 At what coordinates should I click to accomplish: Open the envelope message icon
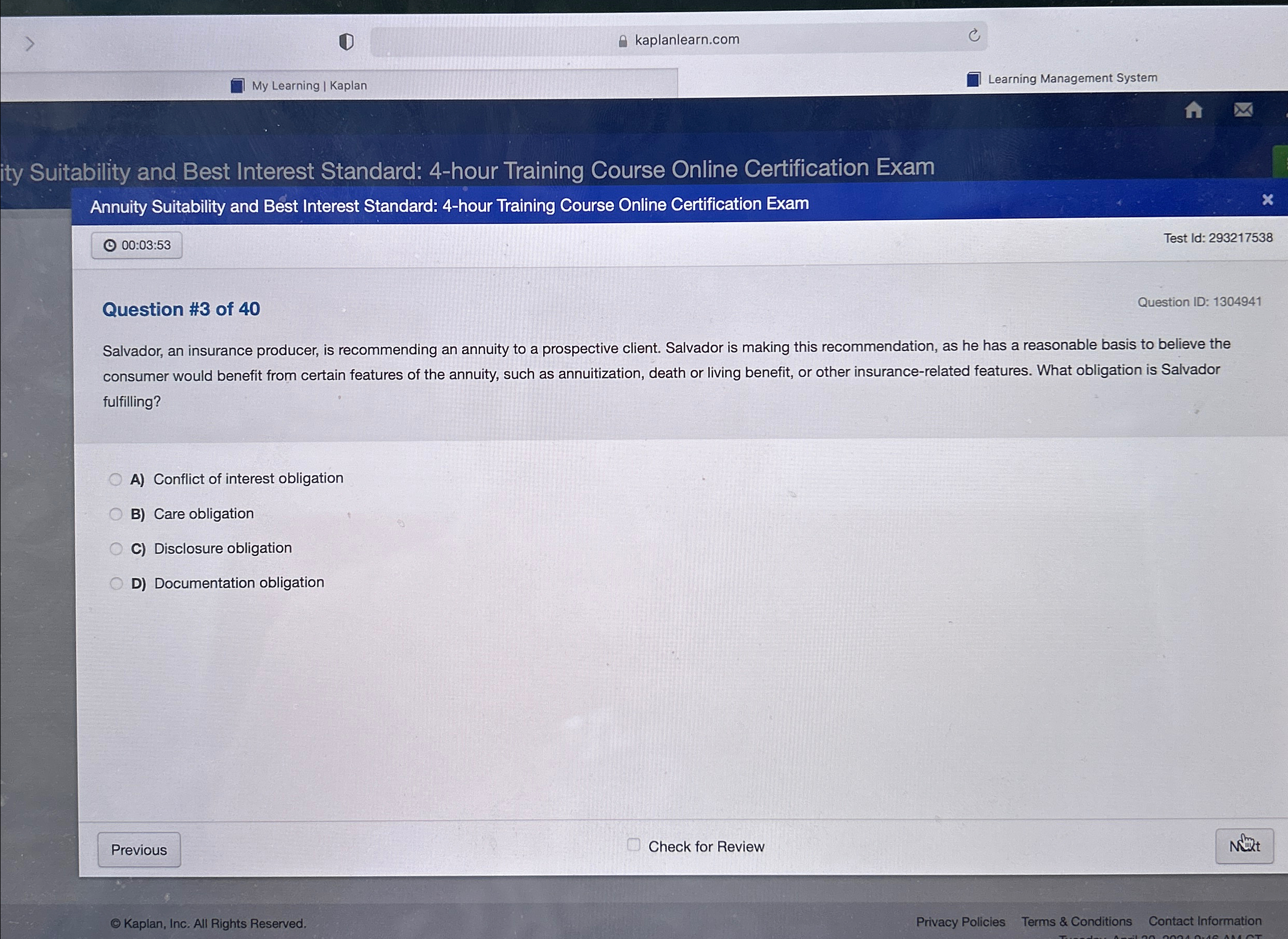click(x=1244, y=111)
